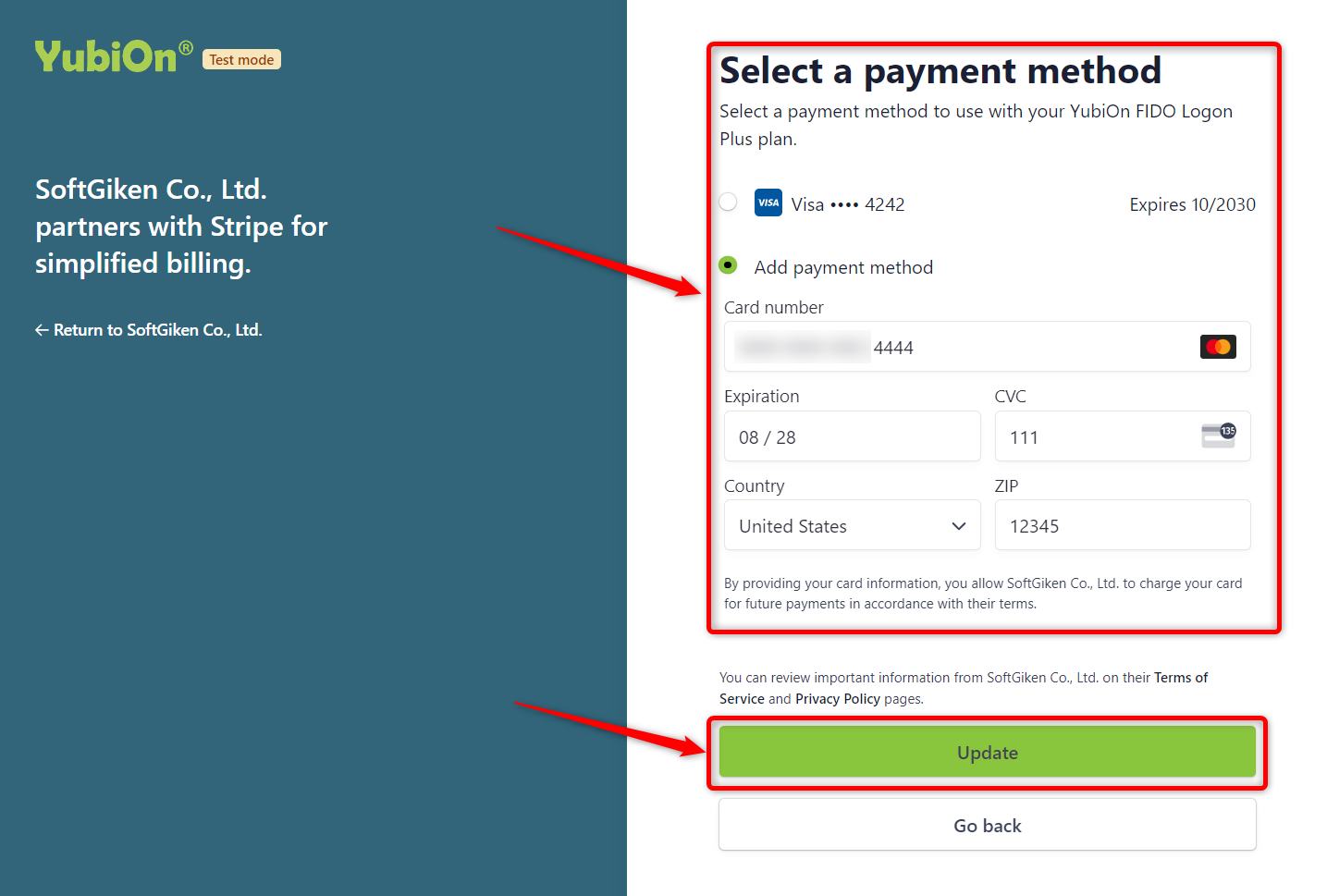Click the 'partners with Stripe' heading text
Image resolution: width=1327 pixels, height=896 pixels.
coord(181,227)
